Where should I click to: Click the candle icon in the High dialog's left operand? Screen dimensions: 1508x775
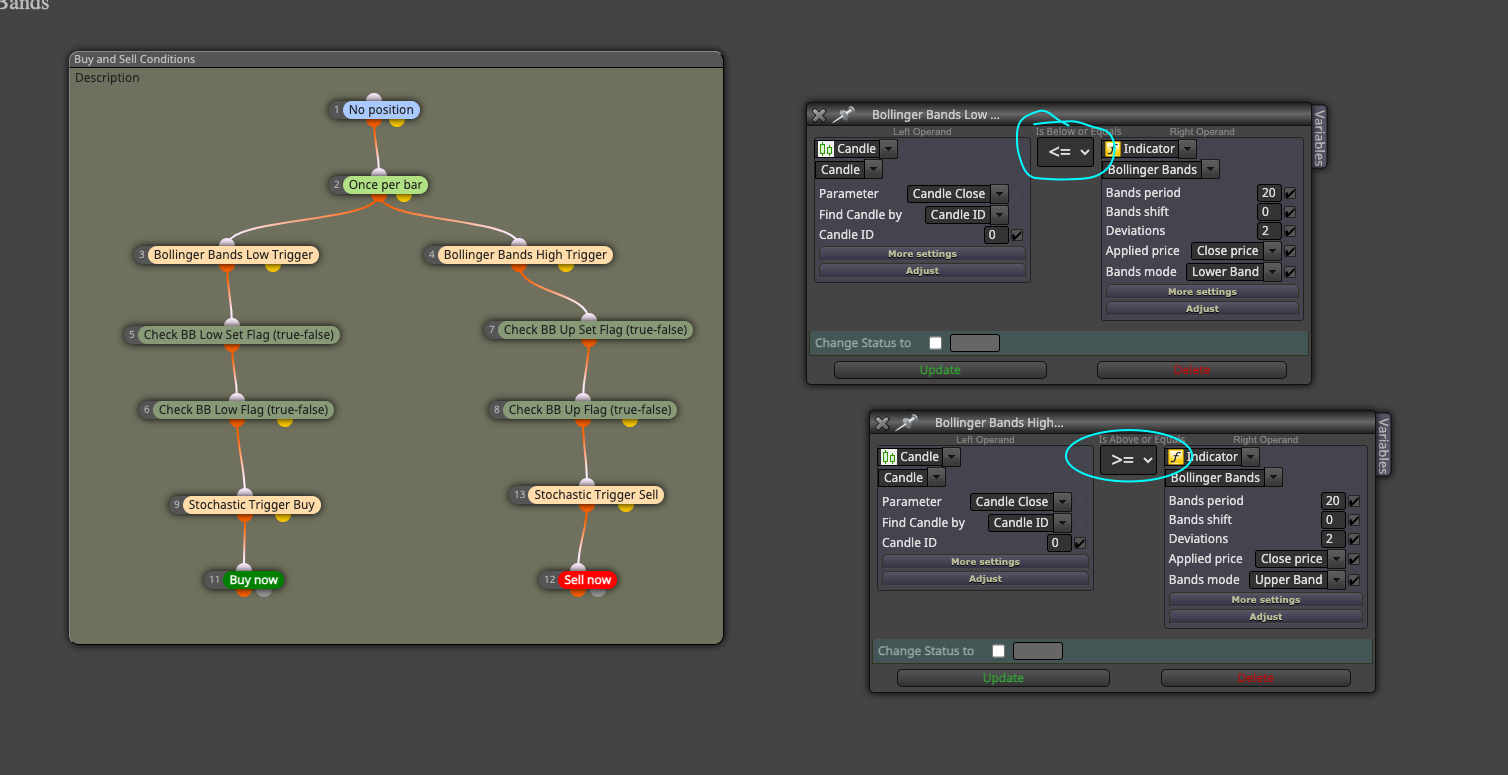tap(889, 457)
